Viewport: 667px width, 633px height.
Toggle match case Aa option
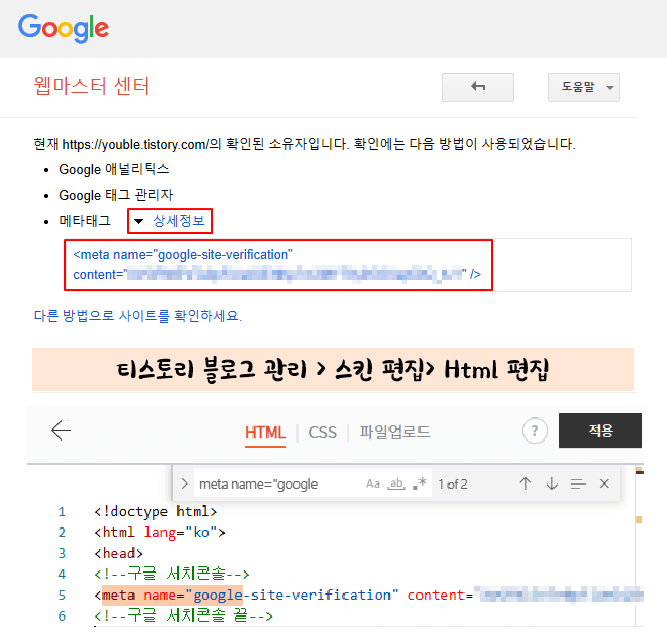pos(373,484)
